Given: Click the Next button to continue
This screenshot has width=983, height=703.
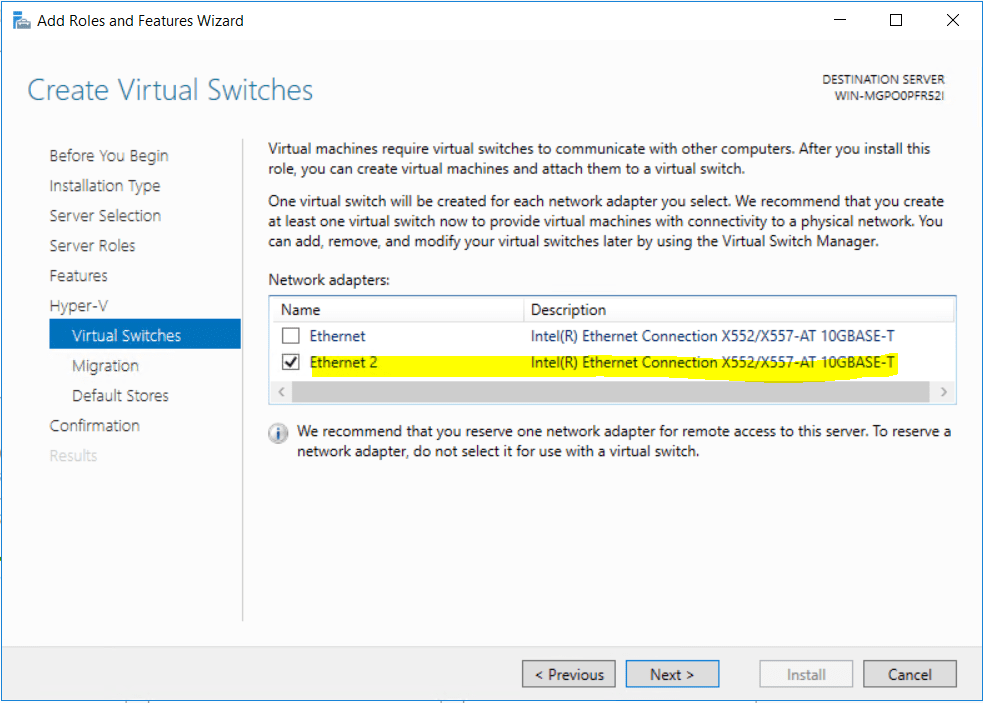Looking at the screenshot, I should pyautogui.click(x=671, y=673).
